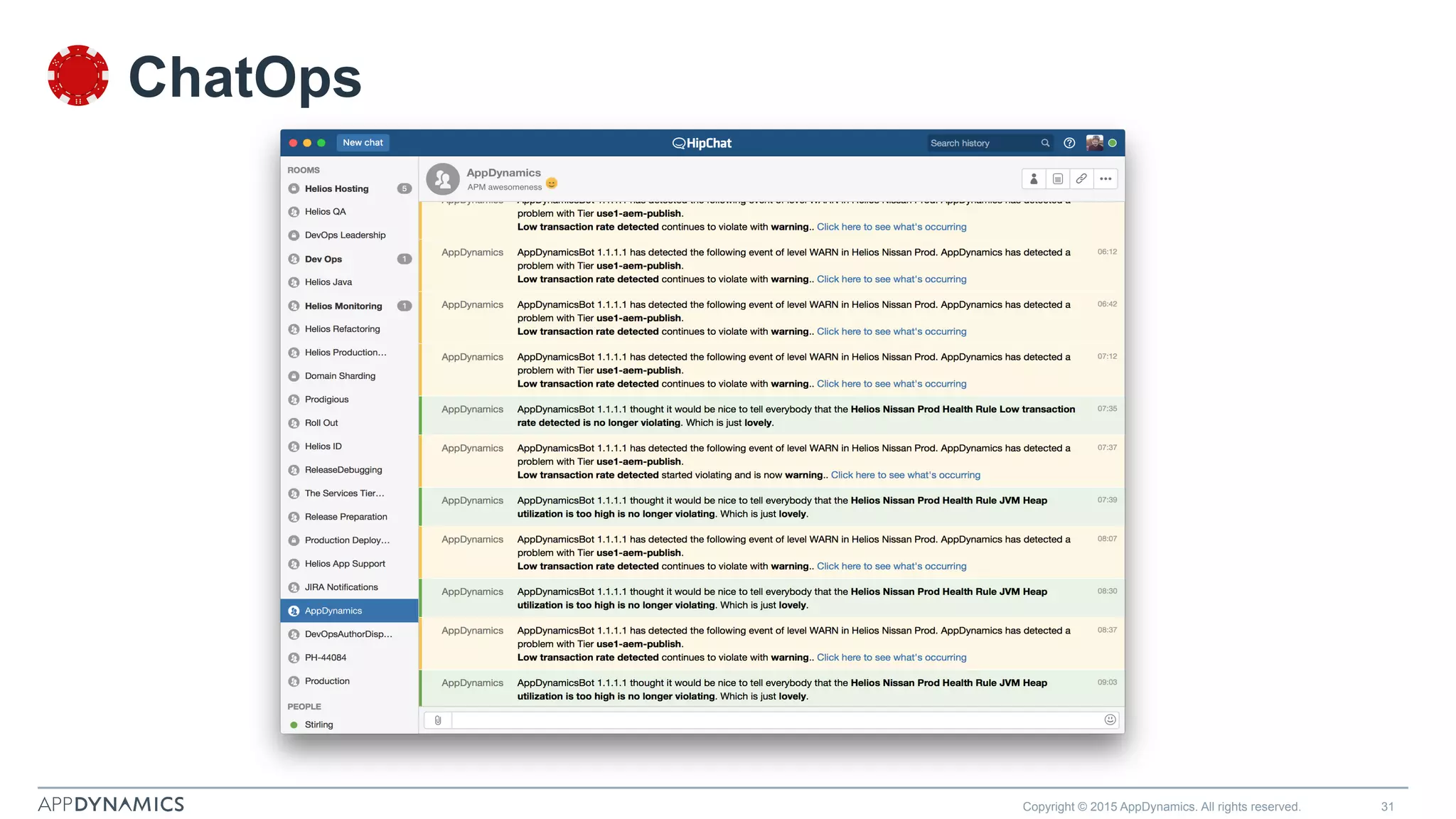The width and height of the screenshot is (1456, 819).
Task: Show room members person icon
Action: 1034,179
